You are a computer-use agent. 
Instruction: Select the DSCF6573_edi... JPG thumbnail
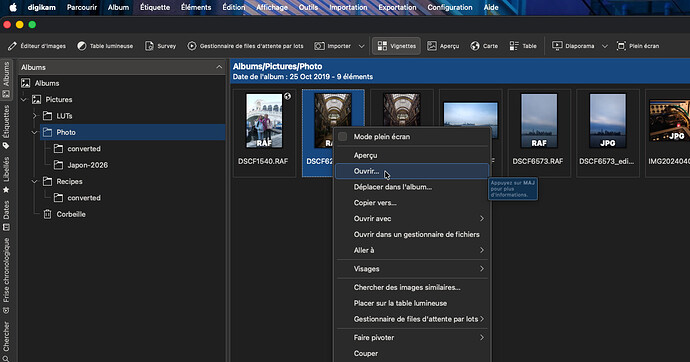click(608, 121)
